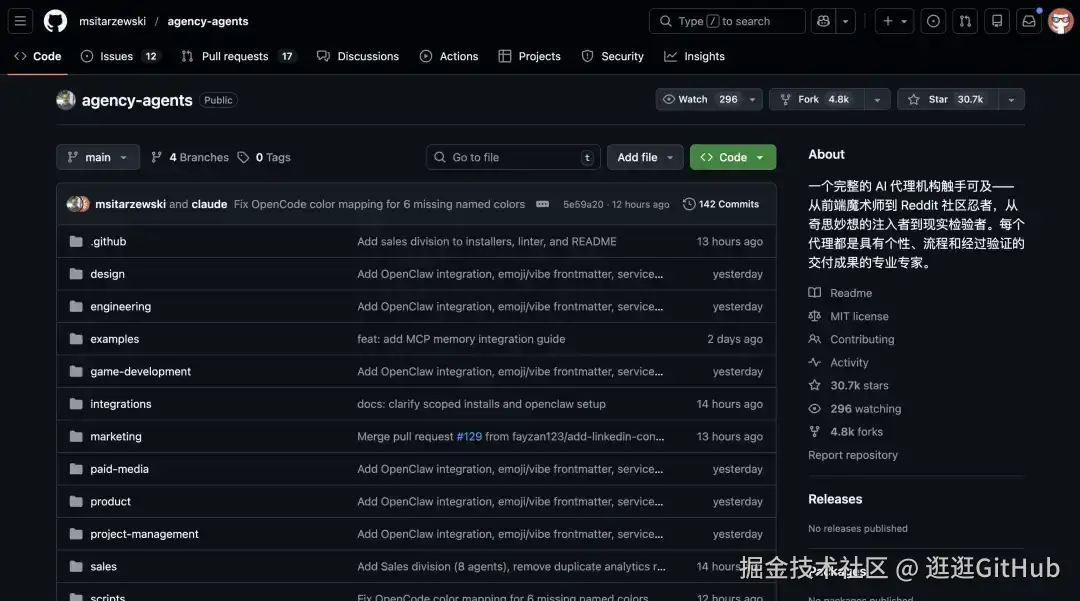Image resolution: width=1080 pixels, height=601 pixels.
Task: Open the integrations folder
Action: [x=121, y=404]
